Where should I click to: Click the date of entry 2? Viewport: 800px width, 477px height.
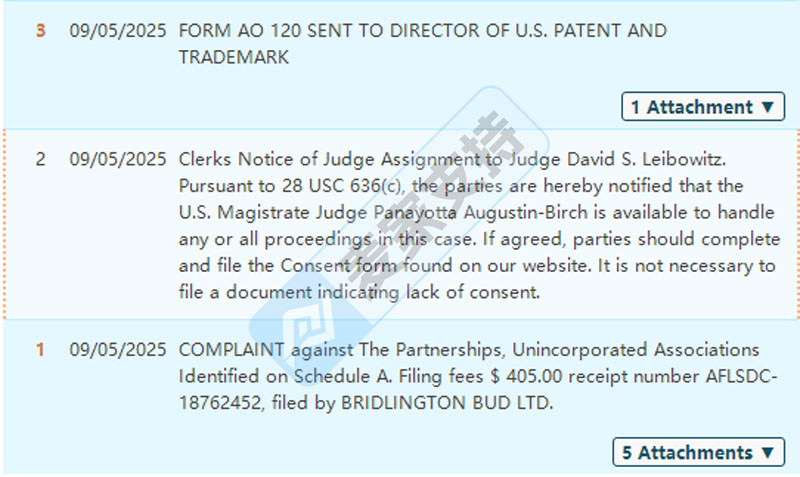(118, 159)
